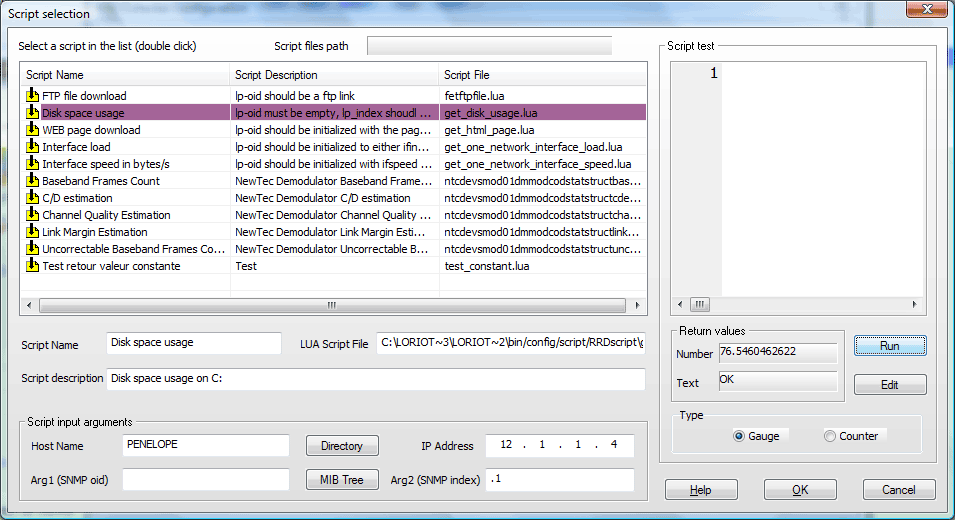Click the 'Ip-oid should be a ftp link' description
This screenshot has height=520, width=955.
(x=295, y=96)
